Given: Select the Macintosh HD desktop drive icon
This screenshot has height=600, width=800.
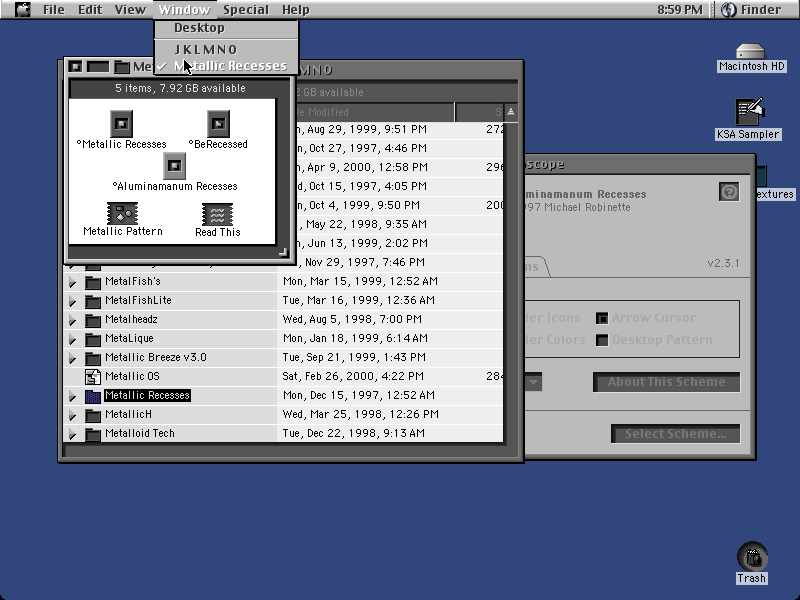Looking at the screenshot, I should pos(751,51).
